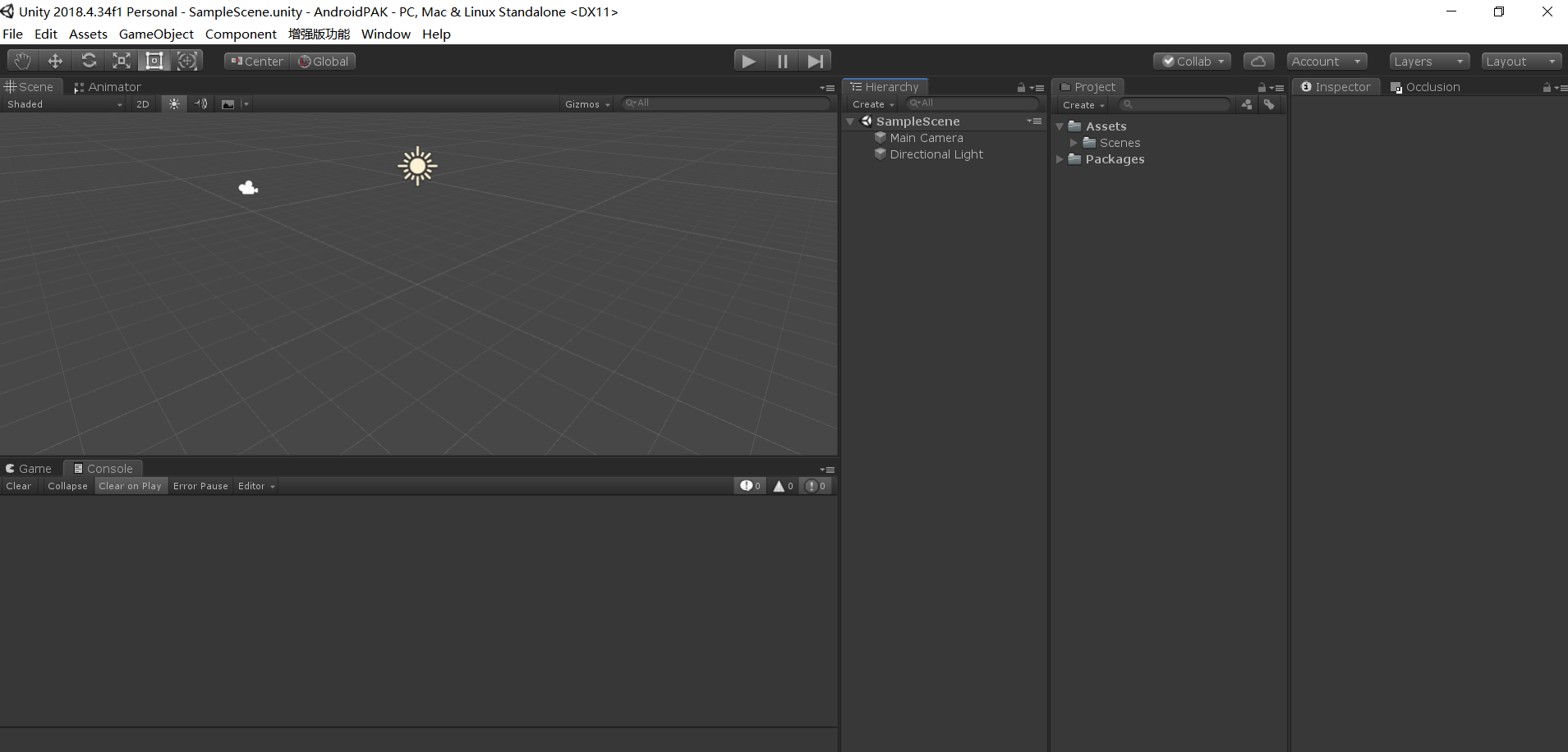Select the Directional Light sun gizmo
The image size is (1568, 752).
point(417,166)
